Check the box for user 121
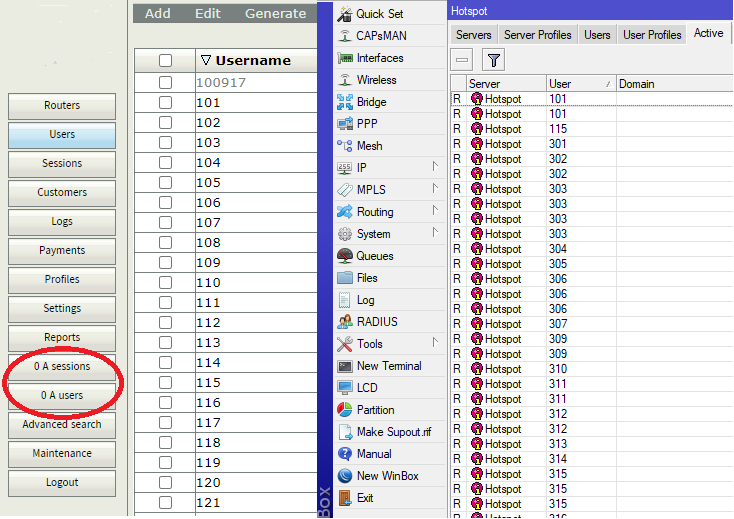This screenshot has width=734, height=519. [165, 503]
